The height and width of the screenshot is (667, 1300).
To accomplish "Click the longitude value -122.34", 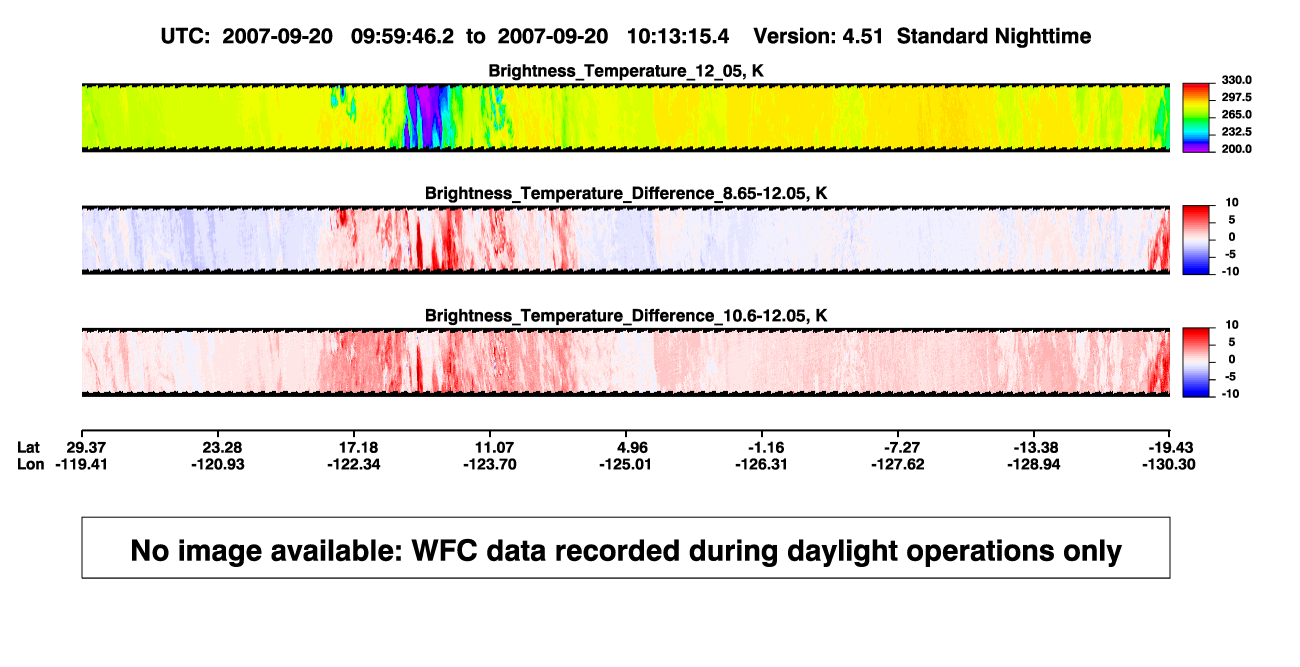I will [x=352, y=464].
